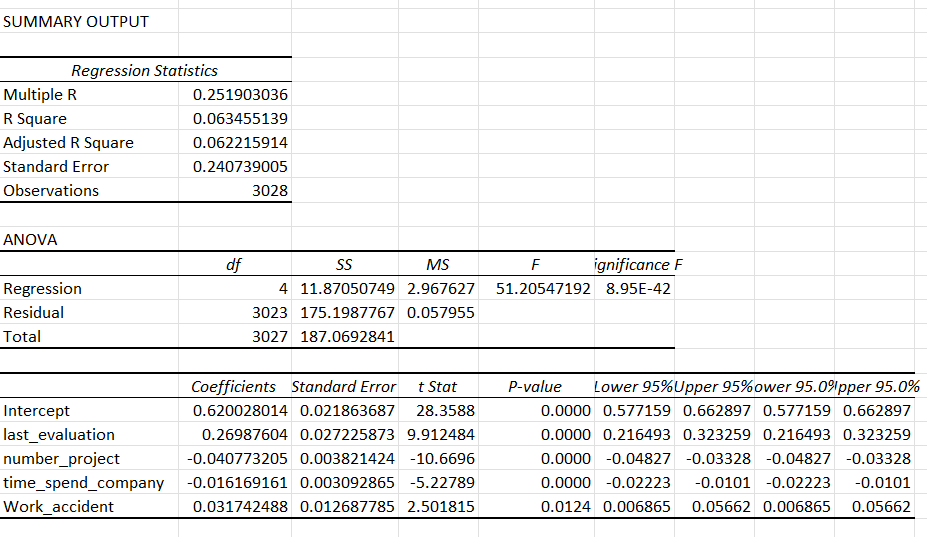The image size is (927, 537).
Task: Click the t Stat column header
Action: click(x=437, y=386)
